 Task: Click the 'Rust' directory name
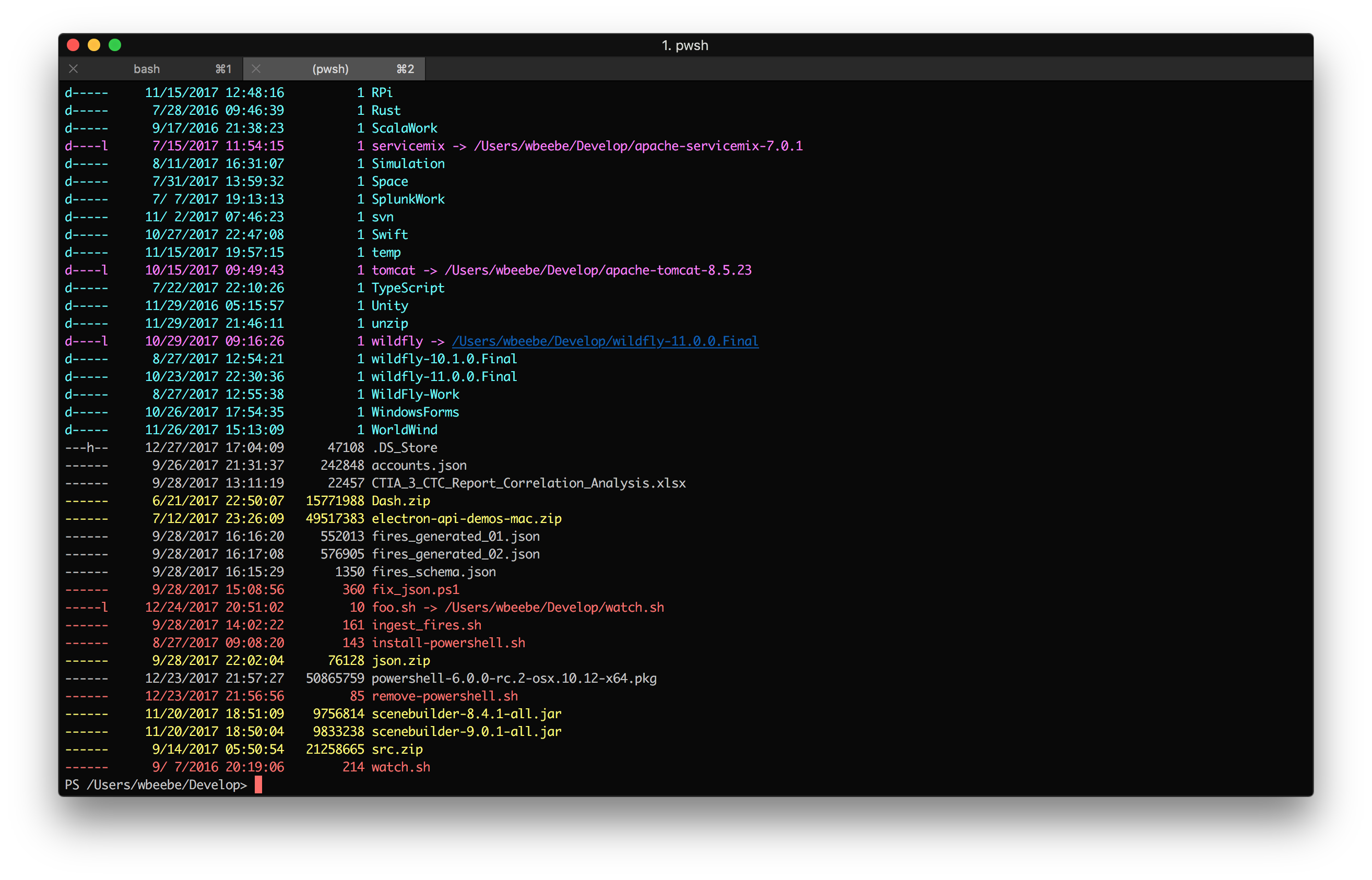click(386, 110)
